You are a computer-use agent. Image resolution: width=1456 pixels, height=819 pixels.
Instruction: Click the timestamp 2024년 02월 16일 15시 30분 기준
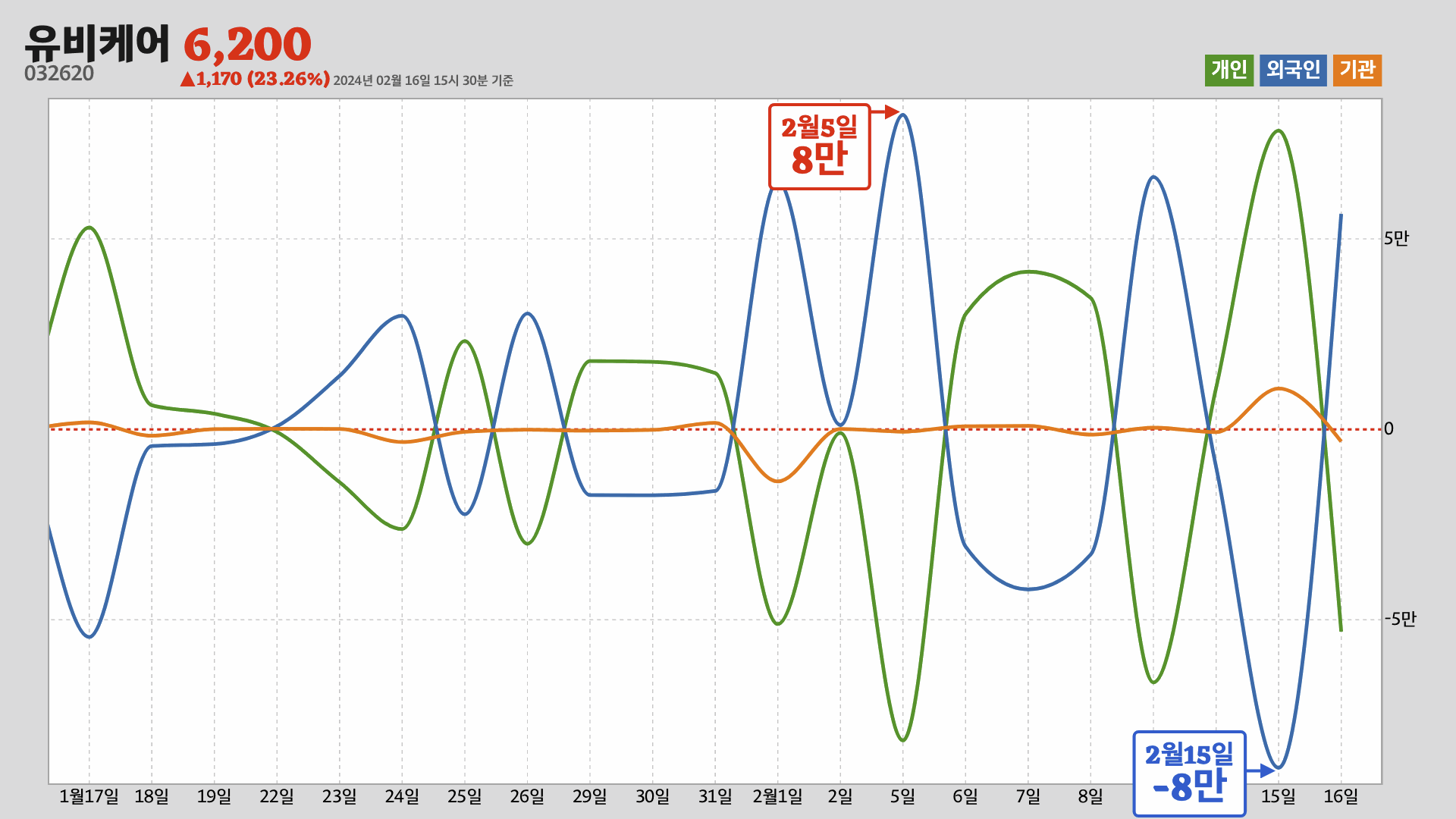[x=423, y=80]
